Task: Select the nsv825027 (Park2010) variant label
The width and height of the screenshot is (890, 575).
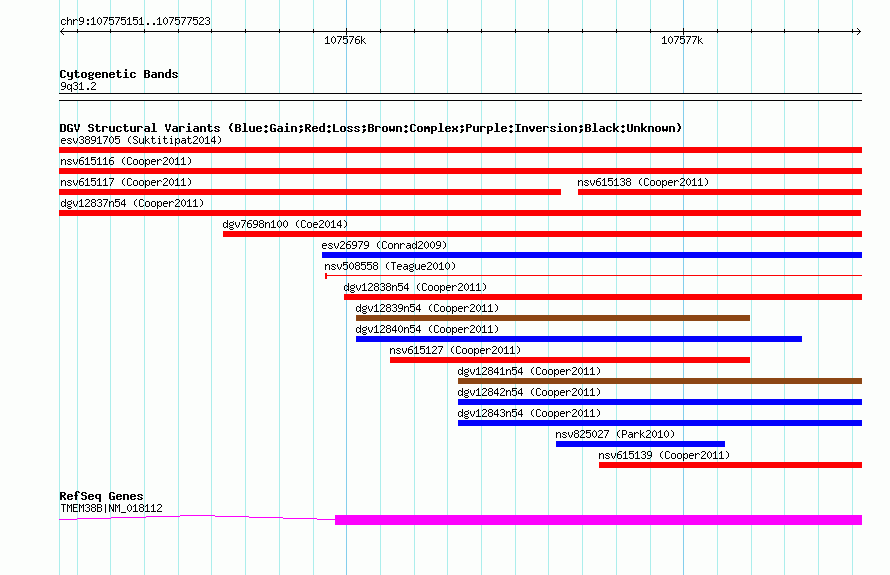Action: tap(615, 434)
